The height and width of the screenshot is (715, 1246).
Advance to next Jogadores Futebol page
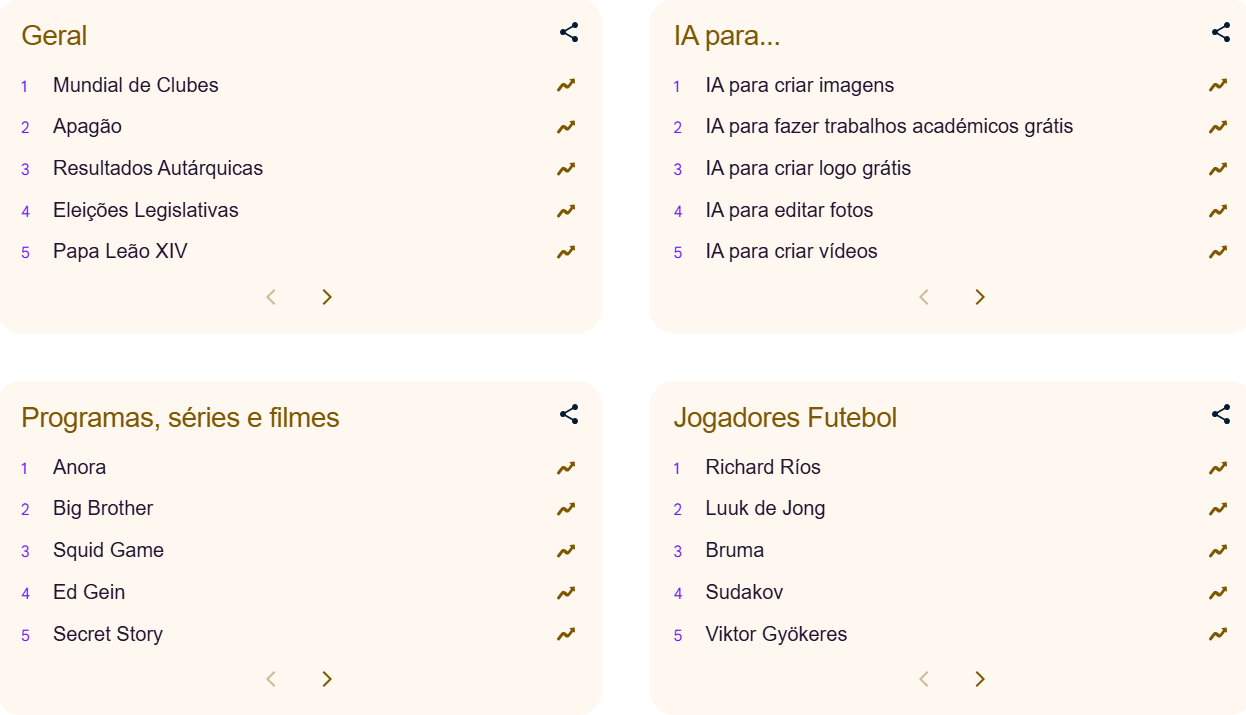pyautogui.click(x=980, y=679)
